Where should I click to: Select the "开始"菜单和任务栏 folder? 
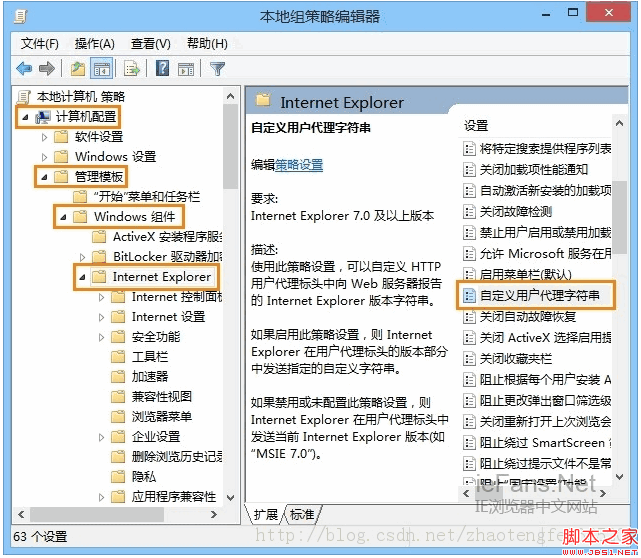coord(137,197)
